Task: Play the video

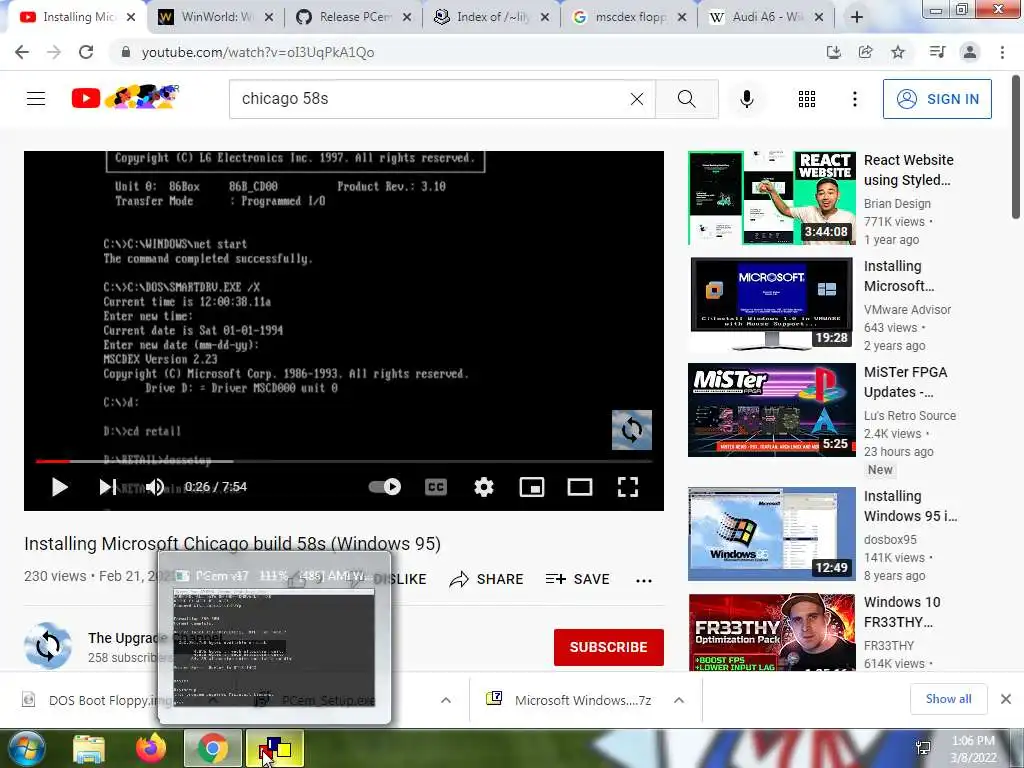Action: click(x=59, y=487)
